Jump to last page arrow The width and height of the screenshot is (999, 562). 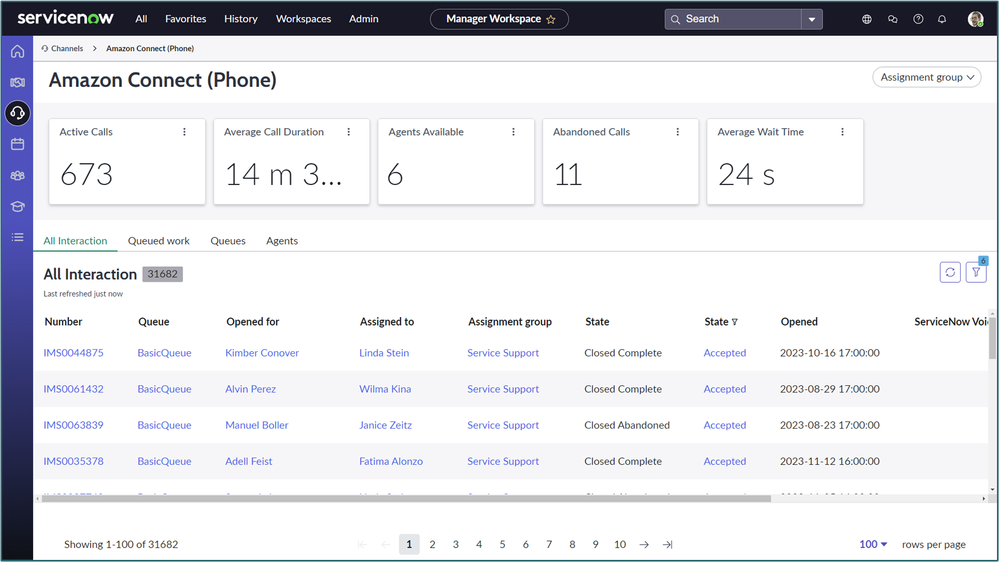(667, 544)
